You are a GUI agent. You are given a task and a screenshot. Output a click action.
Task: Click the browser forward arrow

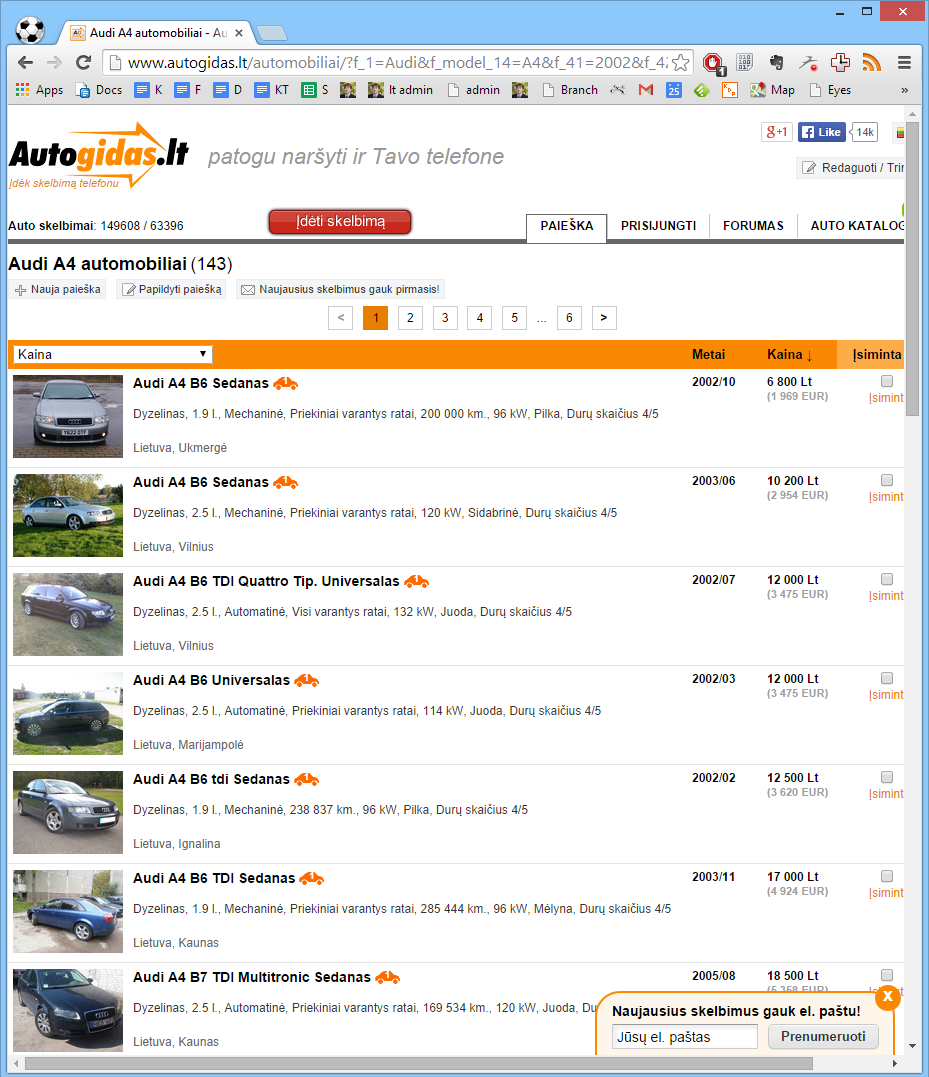click(54, 63)
